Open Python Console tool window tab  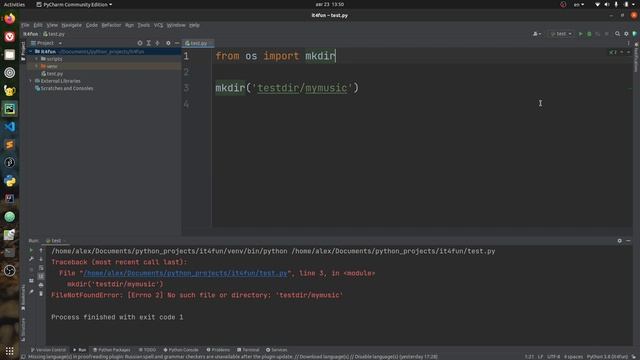tap(181, 350)
